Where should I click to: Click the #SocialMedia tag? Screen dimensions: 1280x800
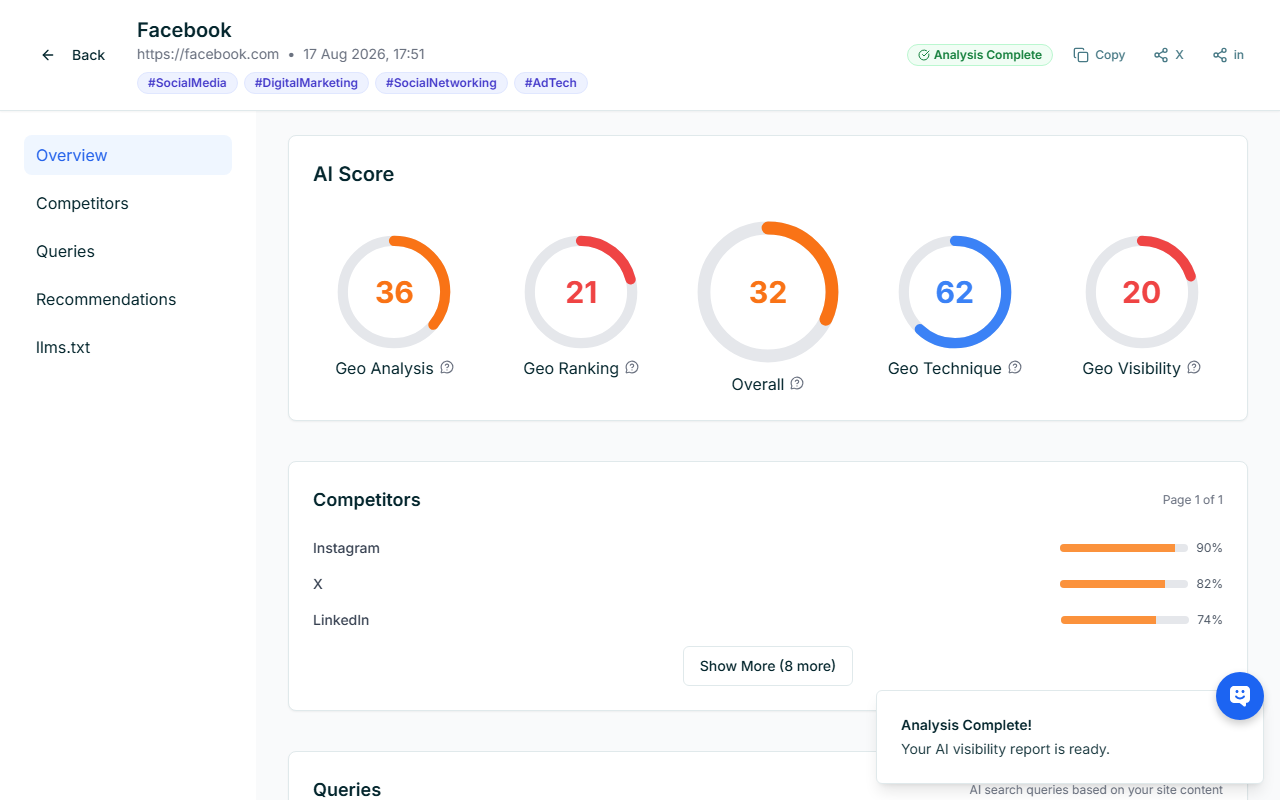187,83
